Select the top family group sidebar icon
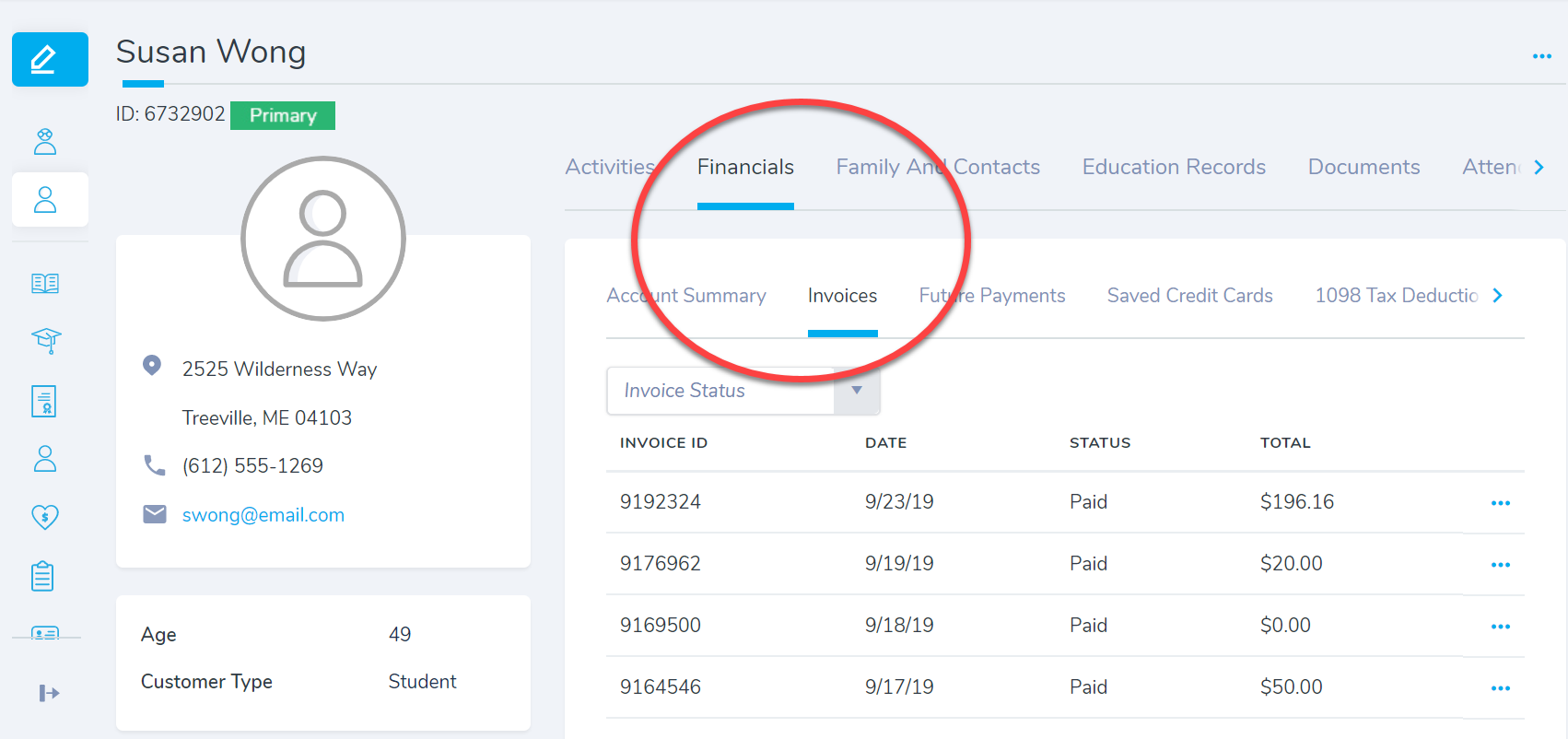Screen dimensions: 1568x739 click(45, 141)
